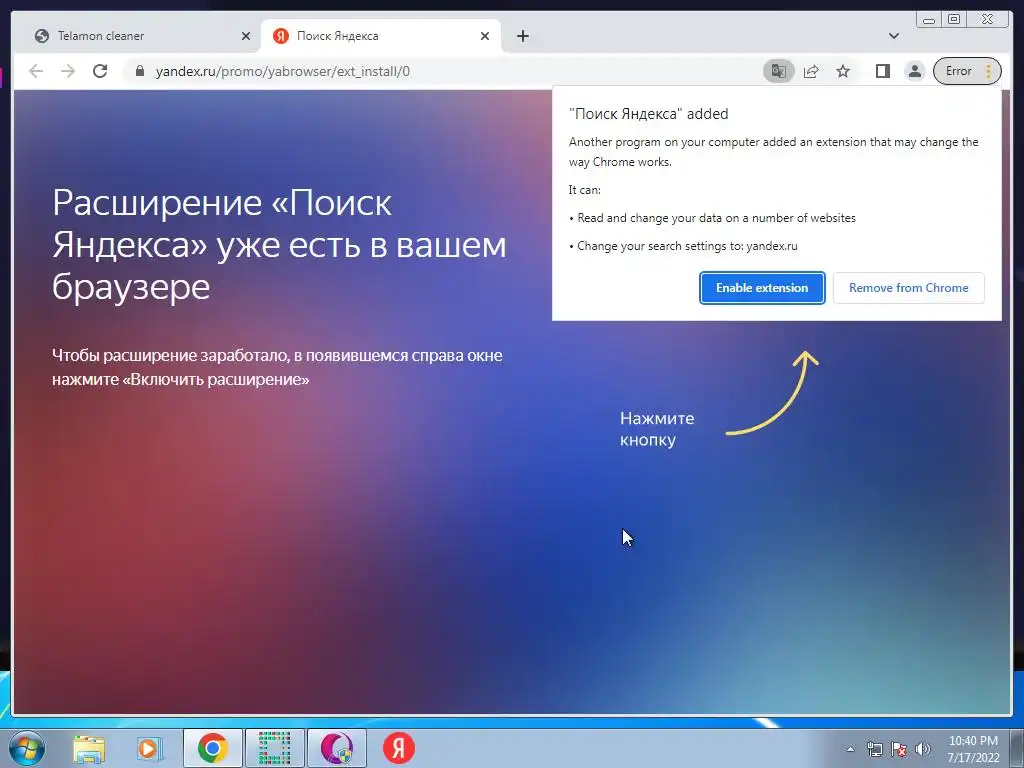Open the purple crescent app in the taskbar
The image size is (1024, 768).
pos(336,748)
